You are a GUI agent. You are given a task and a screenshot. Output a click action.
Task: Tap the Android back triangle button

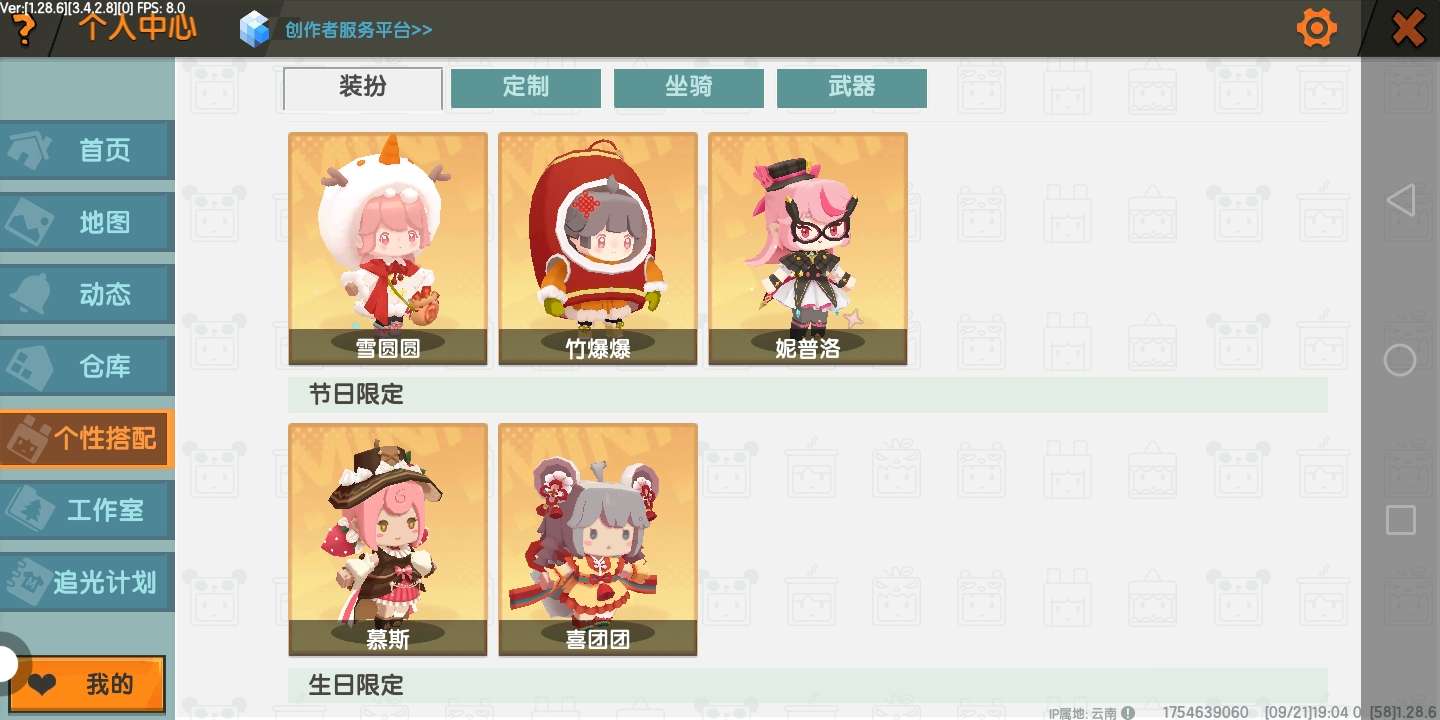(x=1400, y=200)
